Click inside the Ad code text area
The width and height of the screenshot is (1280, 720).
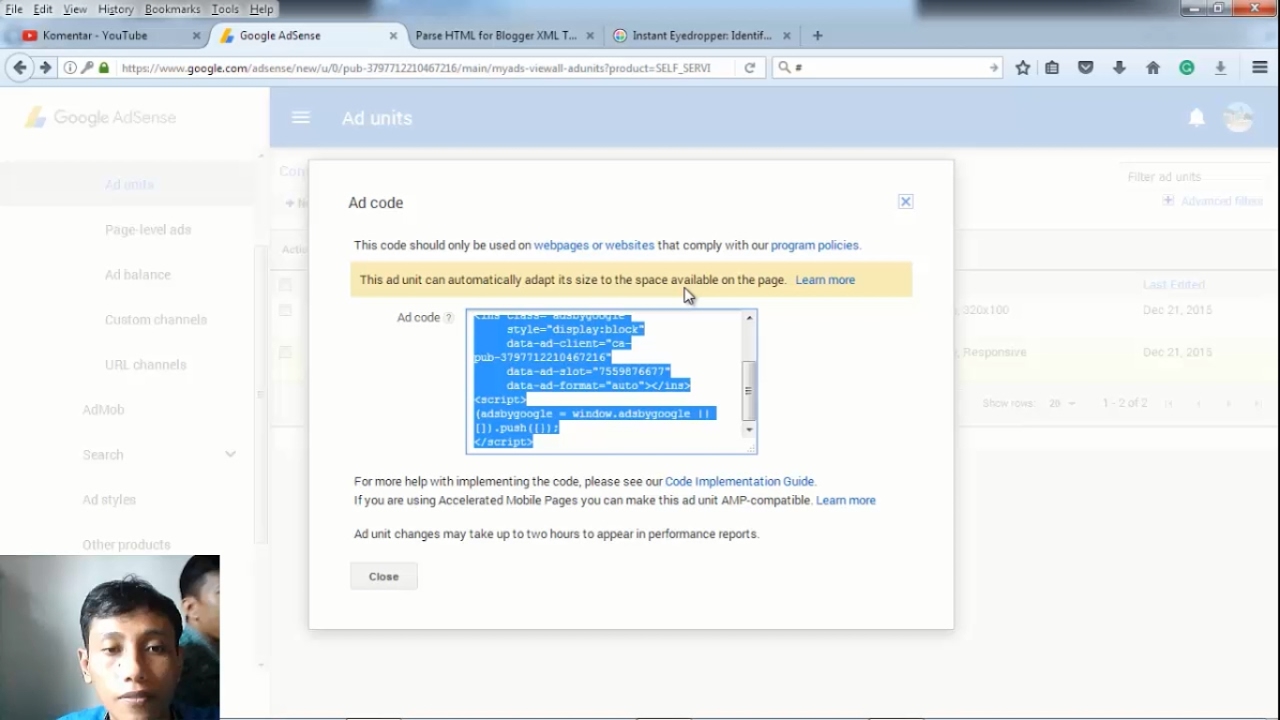click(x=604, y=380)
